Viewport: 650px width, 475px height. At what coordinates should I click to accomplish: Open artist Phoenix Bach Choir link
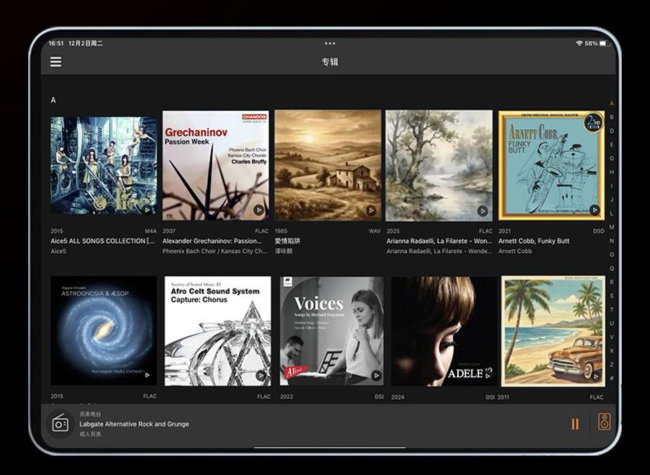(190, 251)
